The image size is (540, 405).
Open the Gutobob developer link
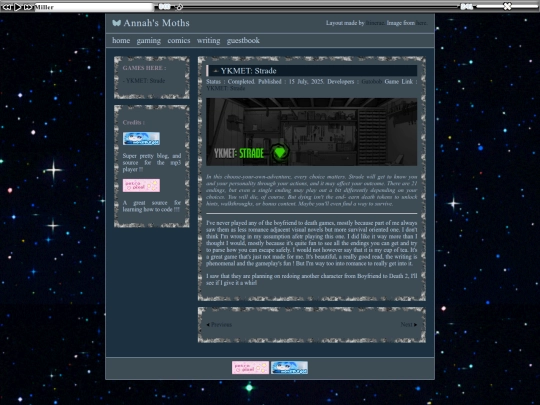[372, 82]
